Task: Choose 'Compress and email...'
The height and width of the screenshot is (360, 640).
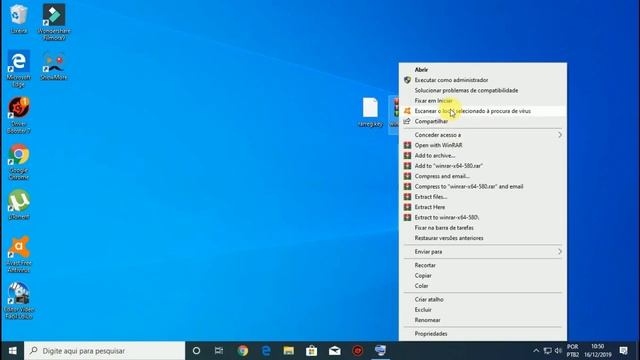Action: (483, 176)
